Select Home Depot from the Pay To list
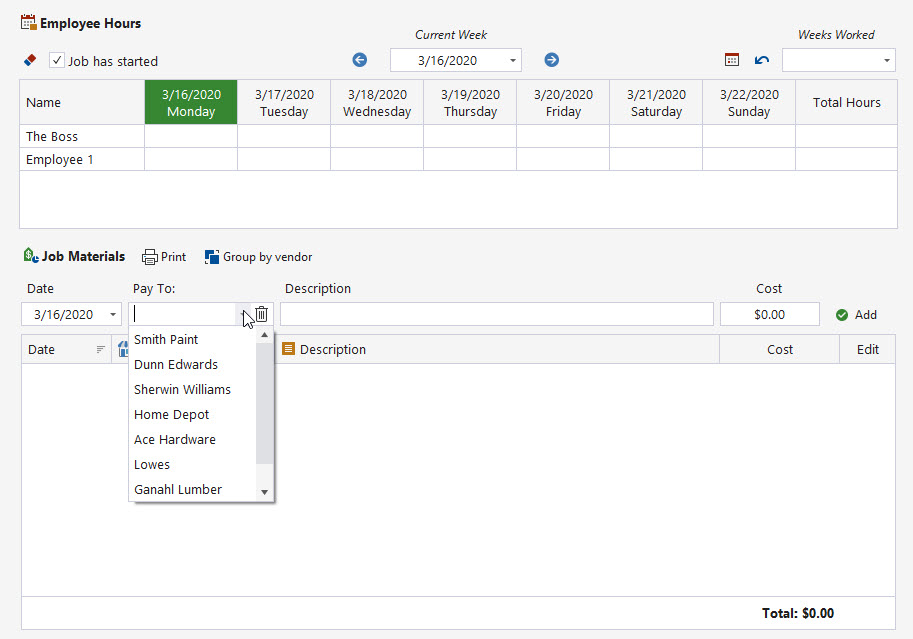 coord(171,414)
